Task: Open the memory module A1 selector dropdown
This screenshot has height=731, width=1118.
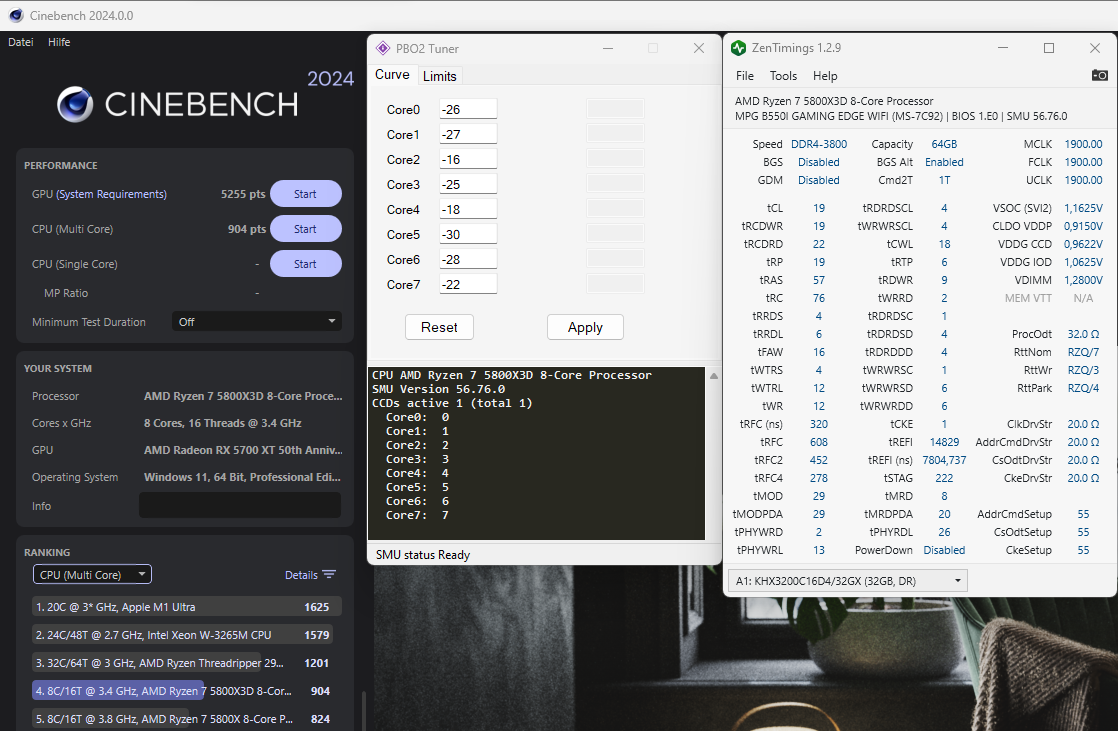Action: (x=847, y=581)
